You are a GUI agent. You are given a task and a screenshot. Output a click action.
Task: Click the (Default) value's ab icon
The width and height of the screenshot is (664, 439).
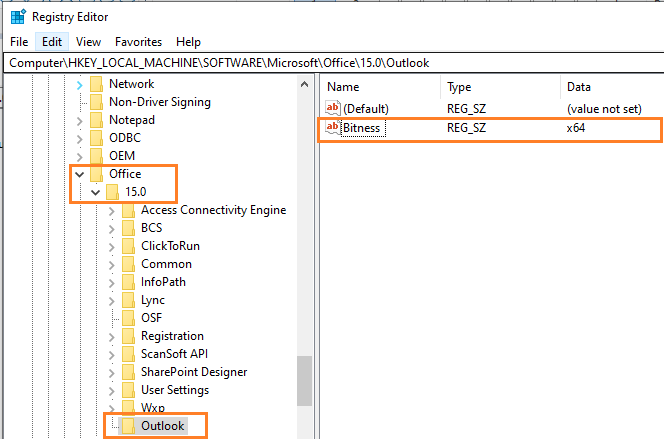pyautogui.click(x=333, y=108)
